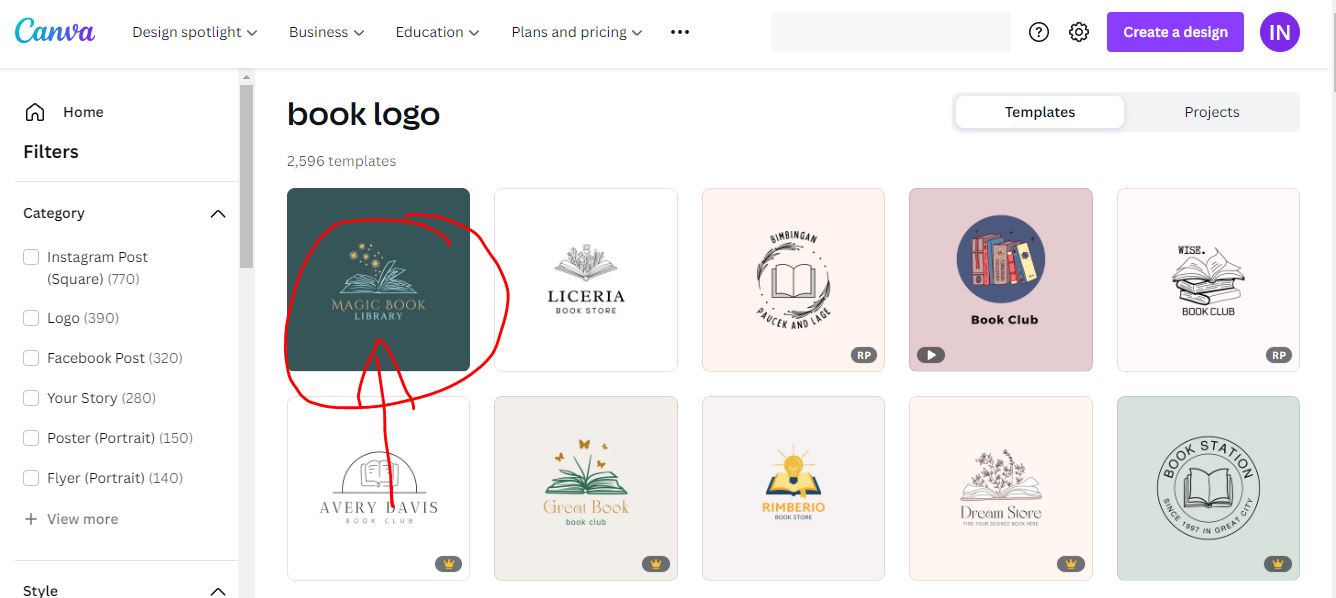Expand the Style filter section
This screenshot has height=598, width=1336.
[x=218, y=590]
